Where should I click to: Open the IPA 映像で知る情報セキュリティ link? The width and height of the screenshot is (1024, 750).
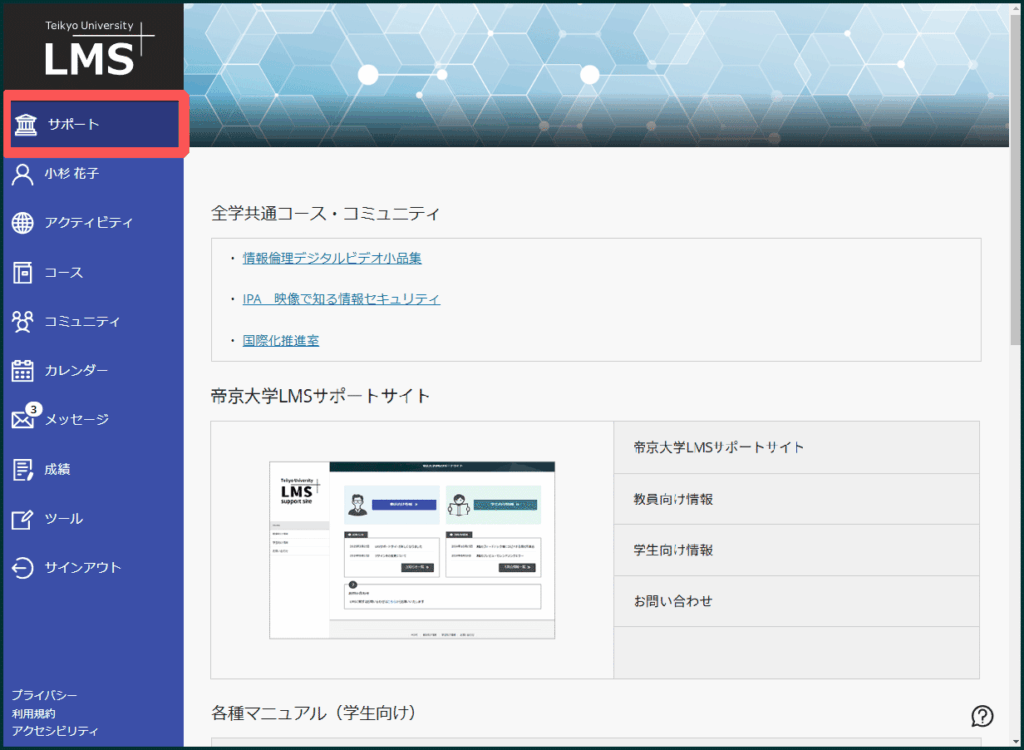coord(341,299)
